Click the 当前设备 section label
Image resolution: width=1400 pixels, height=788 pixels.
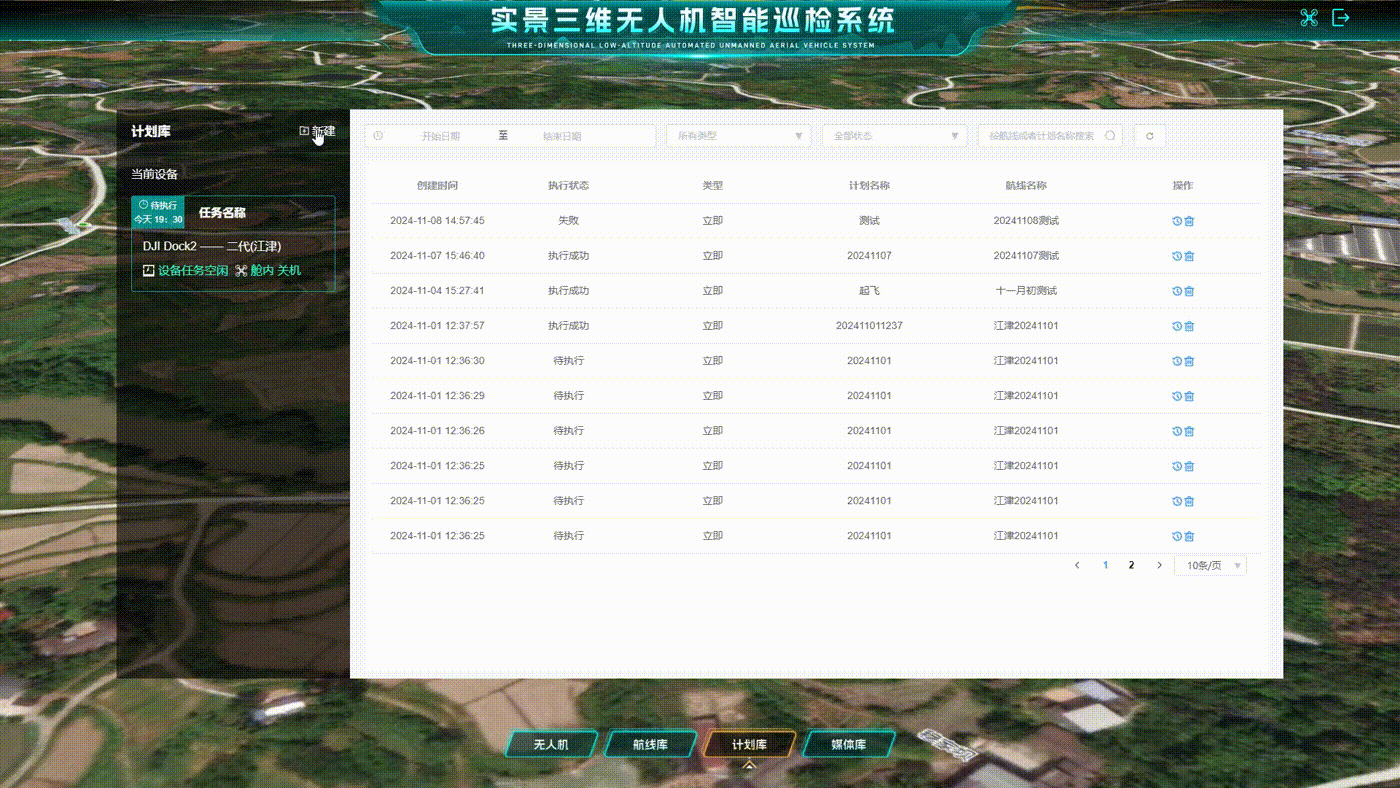pyautogui.click(x=154, y=174)
